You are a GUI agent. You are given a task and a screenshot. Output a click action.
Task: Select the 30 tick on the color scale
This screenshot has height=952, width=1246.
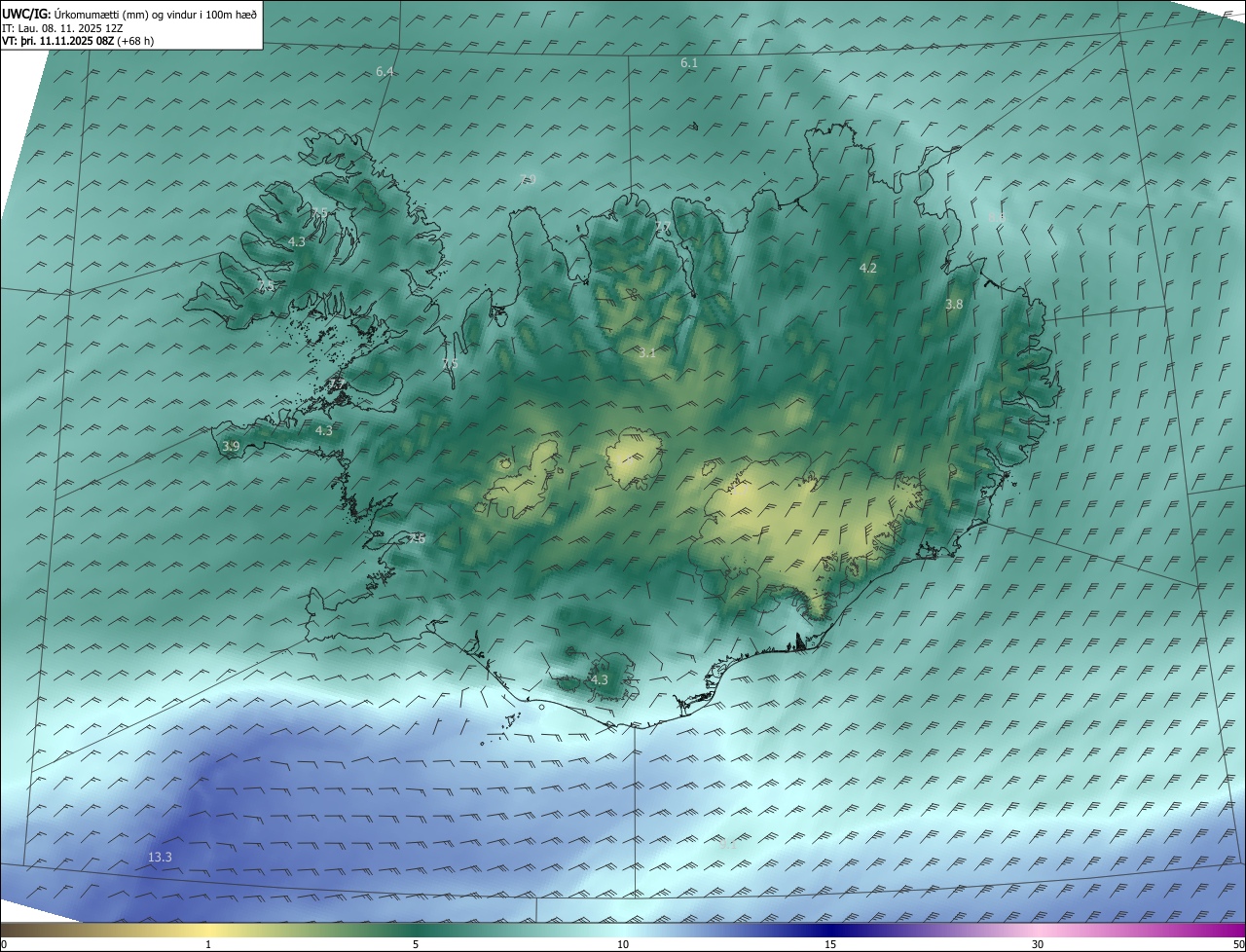1038,944
